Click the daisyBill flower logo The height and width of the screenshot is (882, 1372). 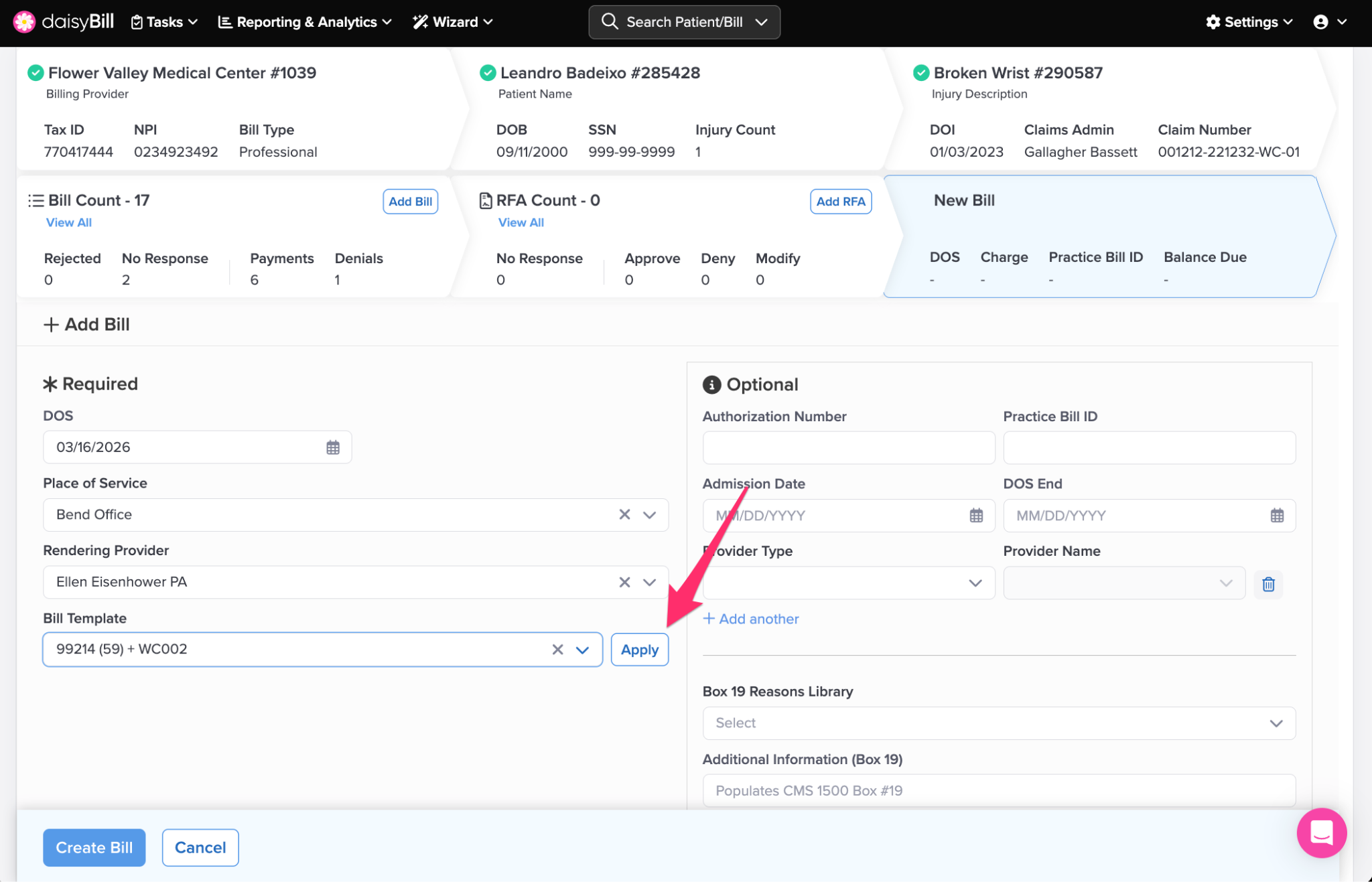pos(24,21)
